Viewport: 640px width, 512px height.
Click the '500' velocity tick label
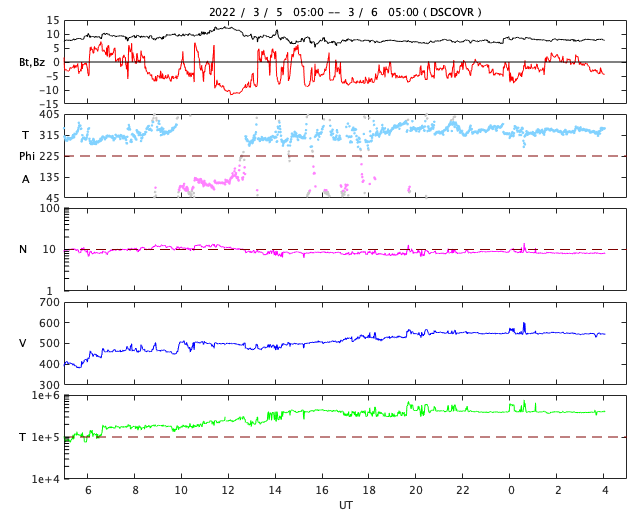pyautogui.click(x=50, y=343)
